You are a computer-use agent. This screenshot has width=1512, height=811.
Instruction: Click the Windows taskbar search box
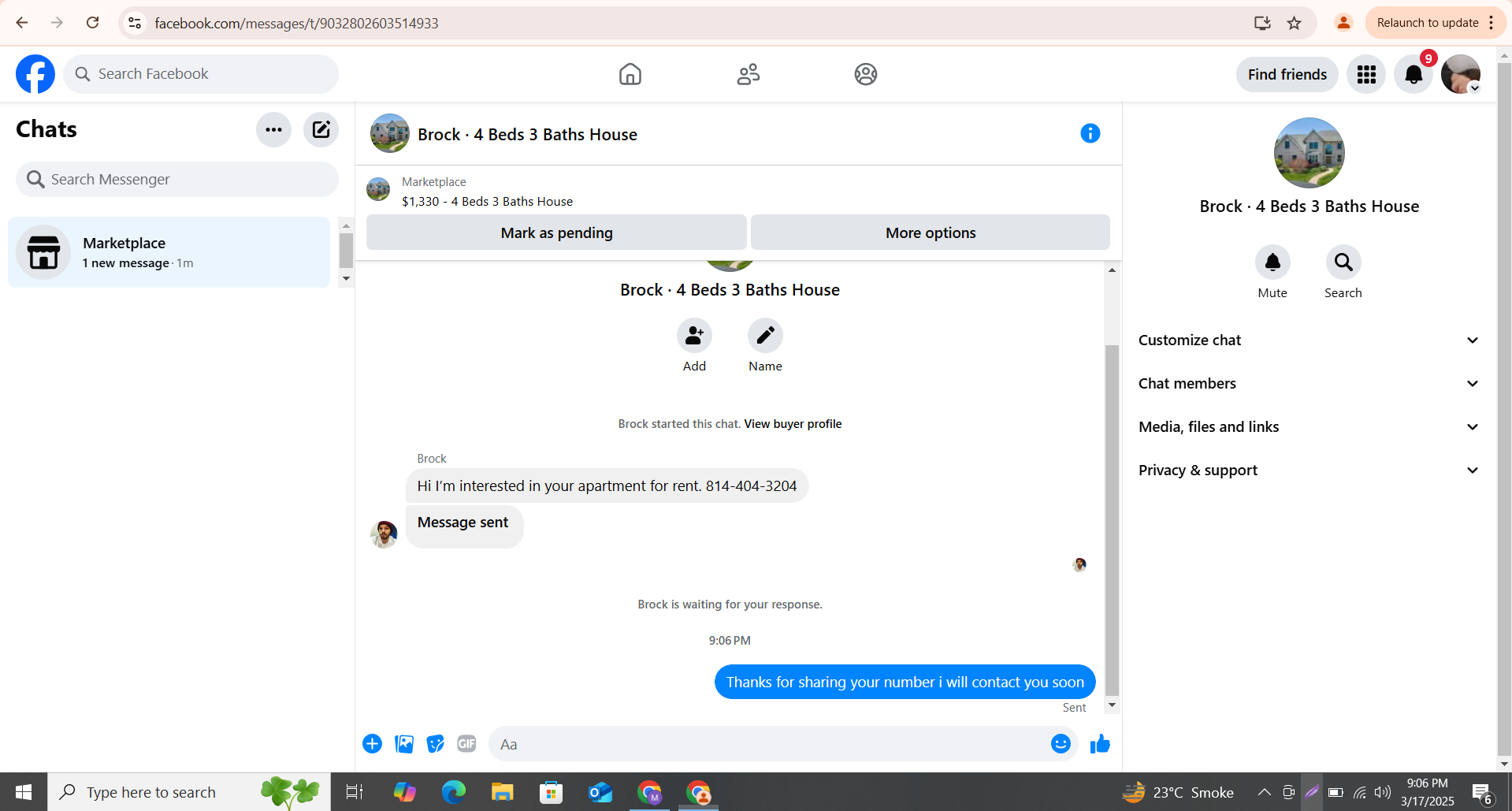tap(189, 792)
